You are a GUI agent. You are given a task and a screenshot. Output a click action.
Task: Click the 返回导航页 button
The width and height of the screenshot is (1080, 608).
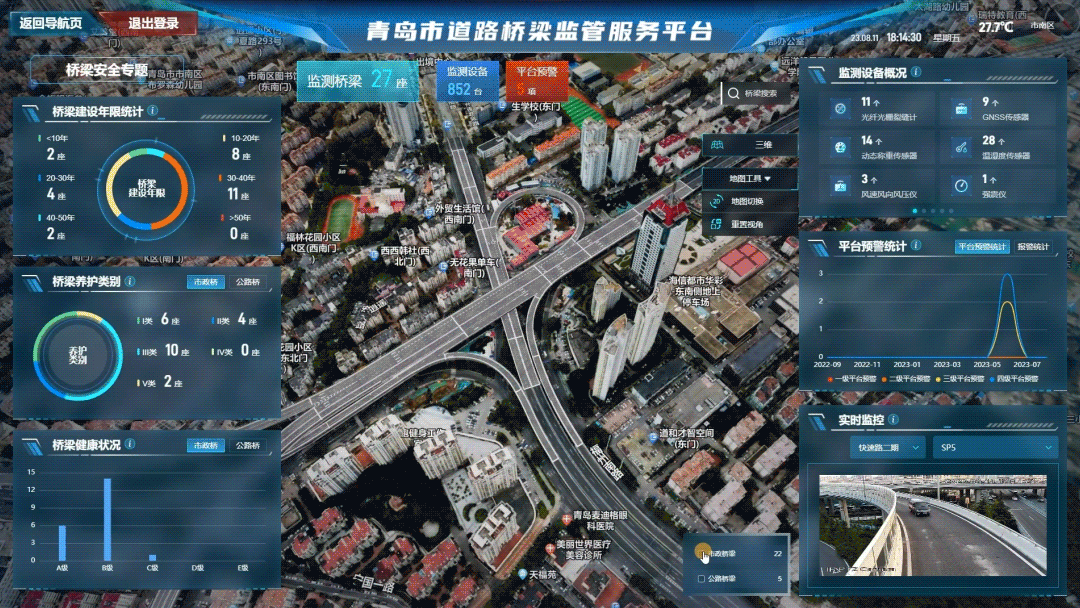coord(51,24)
